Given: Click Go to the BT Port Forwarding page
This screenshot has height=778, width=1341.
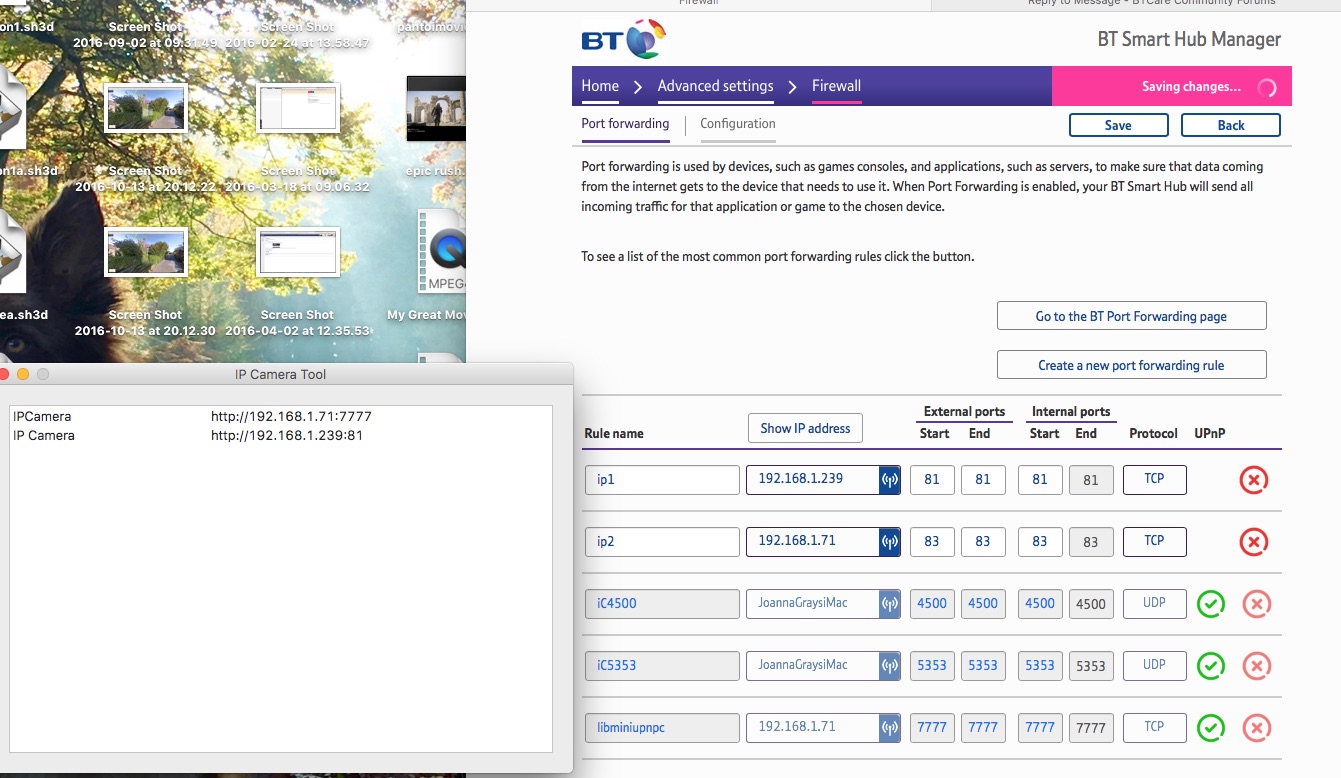Looking at the screenshot, I should click(x=1131, y=315).
